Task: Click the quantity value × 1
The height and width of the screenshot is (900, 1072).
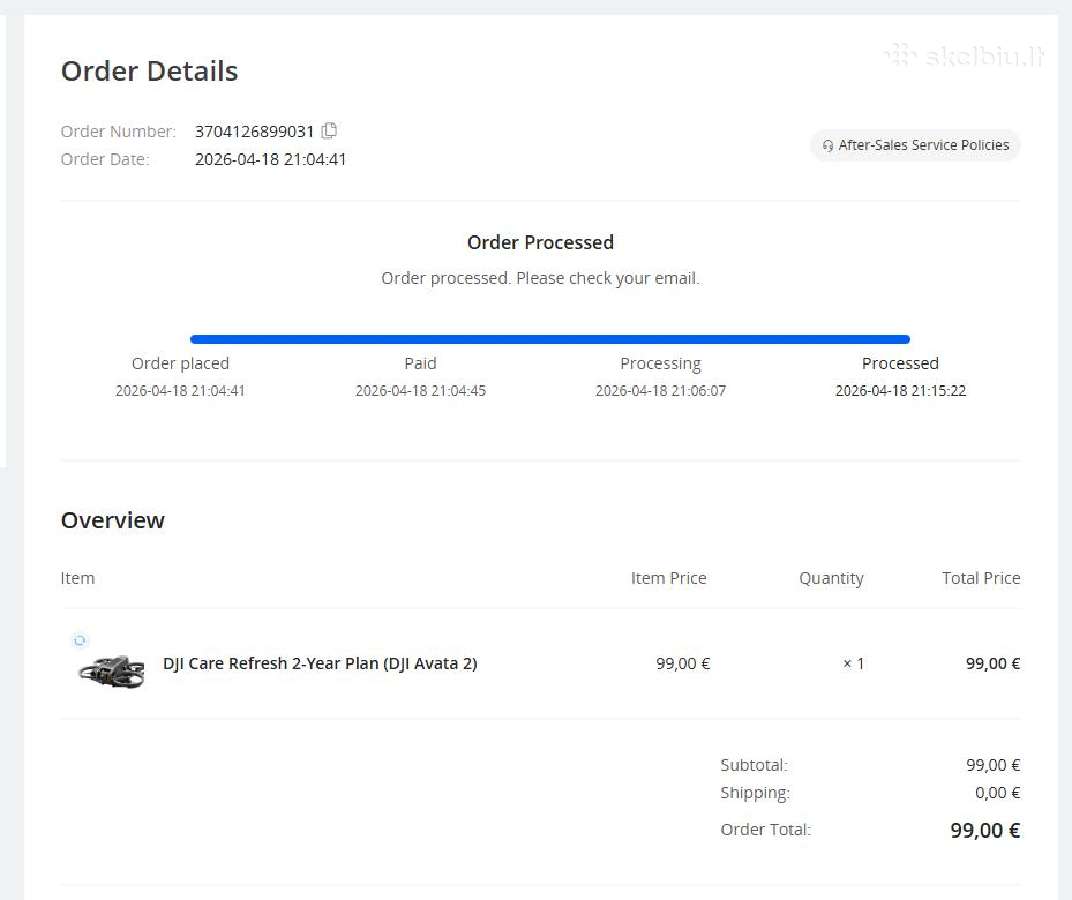Action: (854, 663)
